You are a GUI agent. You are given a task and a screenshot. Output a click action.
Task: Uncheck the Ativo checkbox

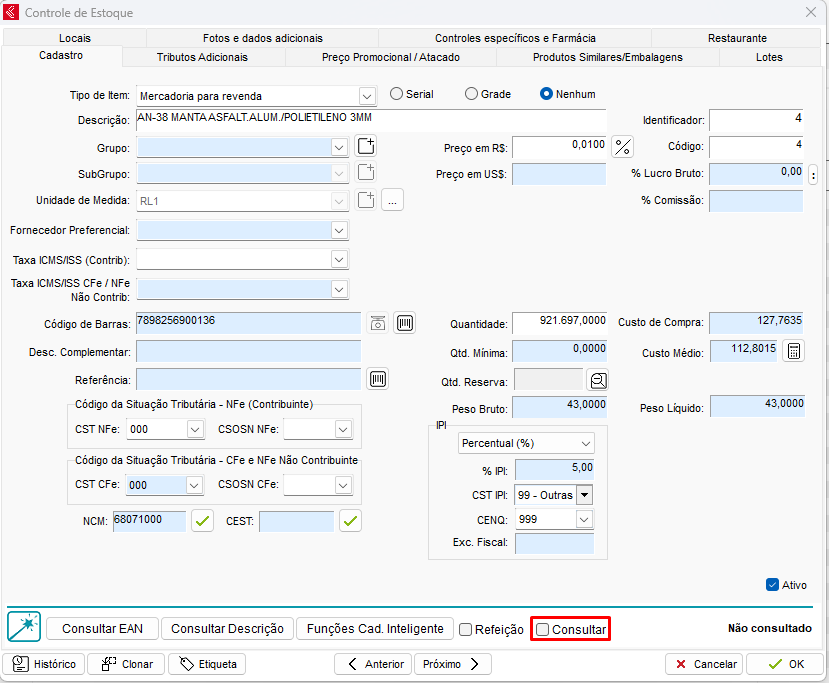coord(772,585)
